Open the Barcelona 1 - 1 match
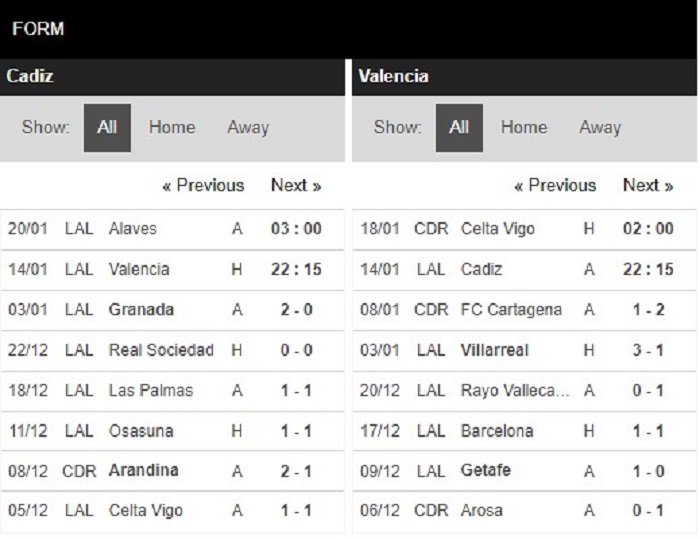Image resolution: width=700 pixels, height=539 pixels. click(524, 431)
